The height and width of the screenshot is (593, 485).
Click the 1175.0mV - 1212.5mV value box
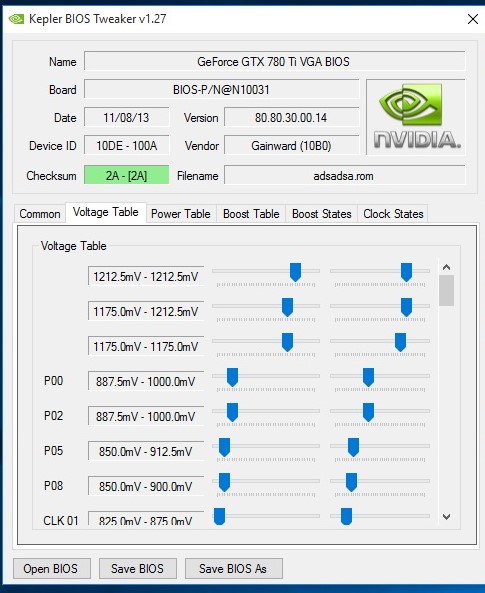tap(146, 311)
